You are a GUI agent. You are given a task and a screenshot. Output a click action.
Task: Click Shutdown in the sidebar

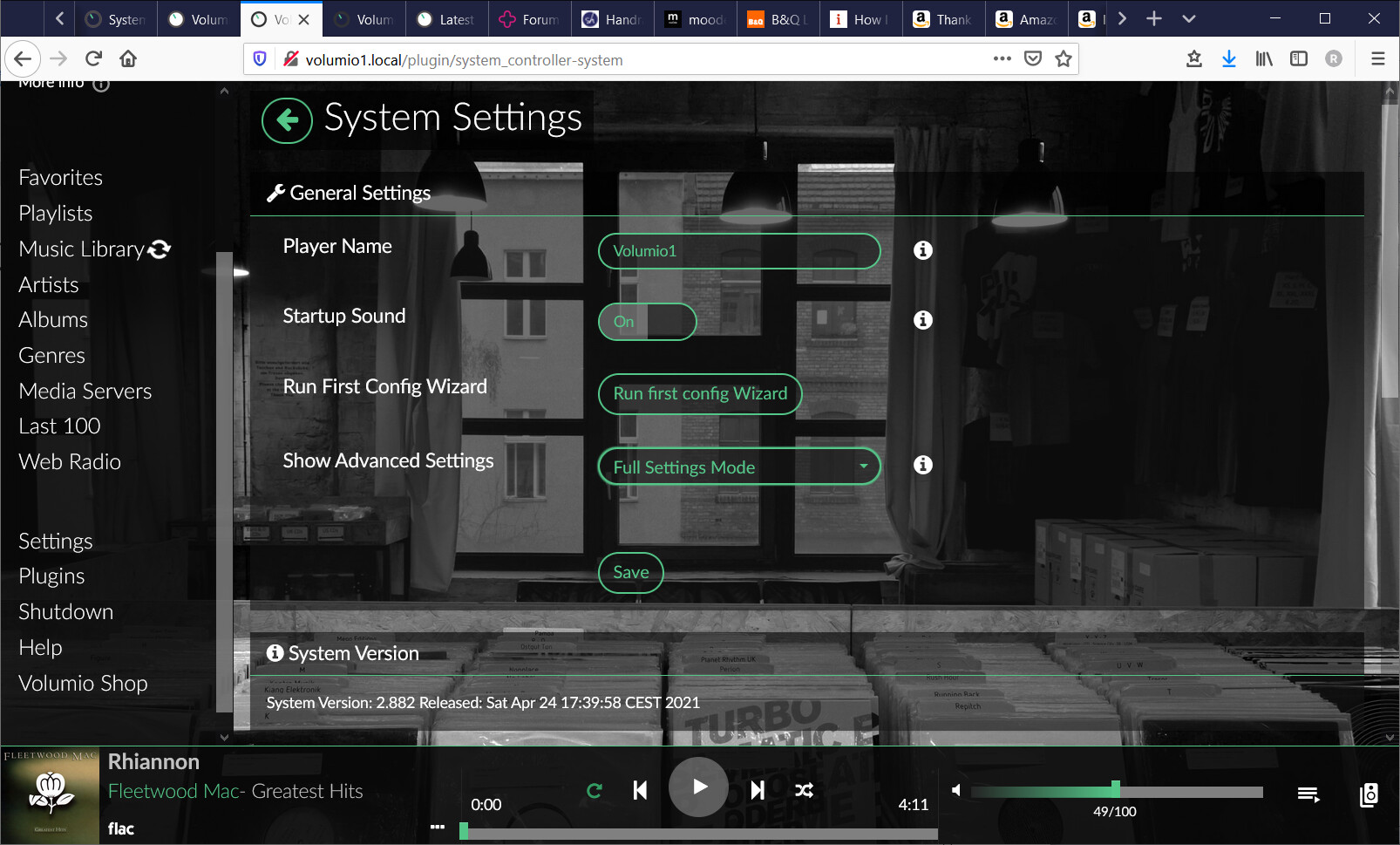pyautogui.click(x=66, y=612)
